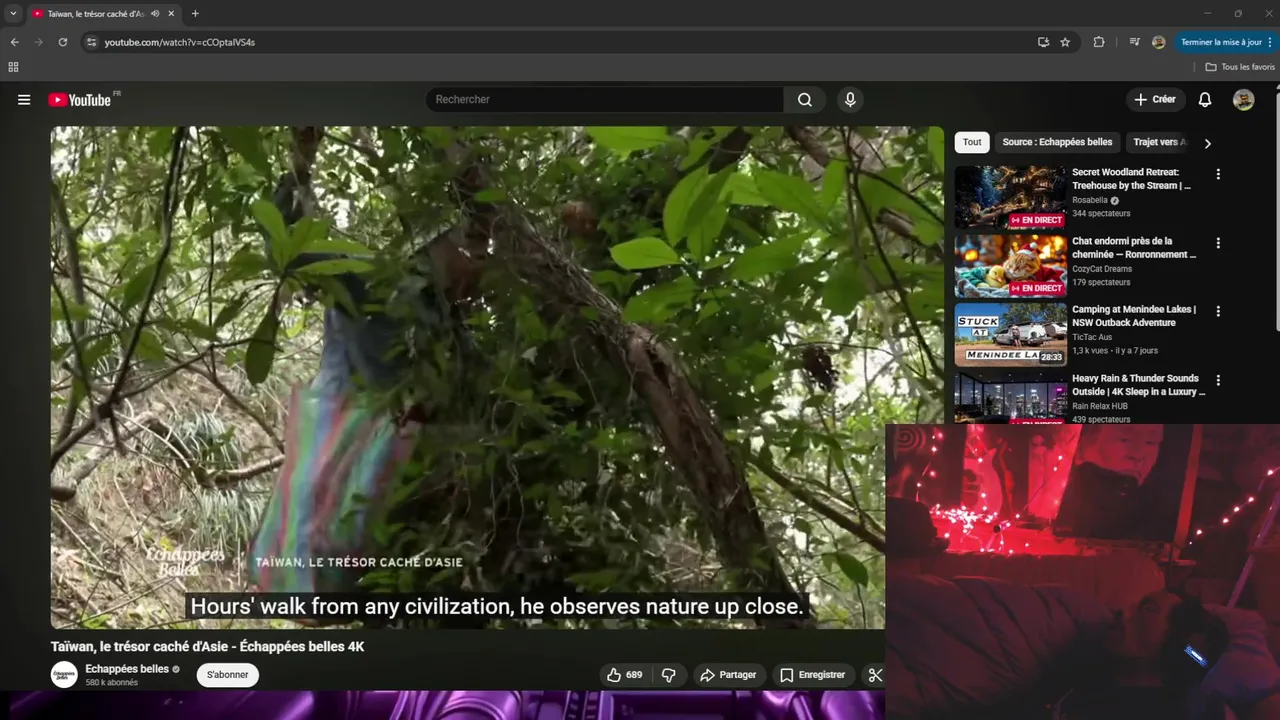1280x720 pixels.
Task: Click title Secret Woodland Retreat: Treehouse
Action: (1131, 179)
